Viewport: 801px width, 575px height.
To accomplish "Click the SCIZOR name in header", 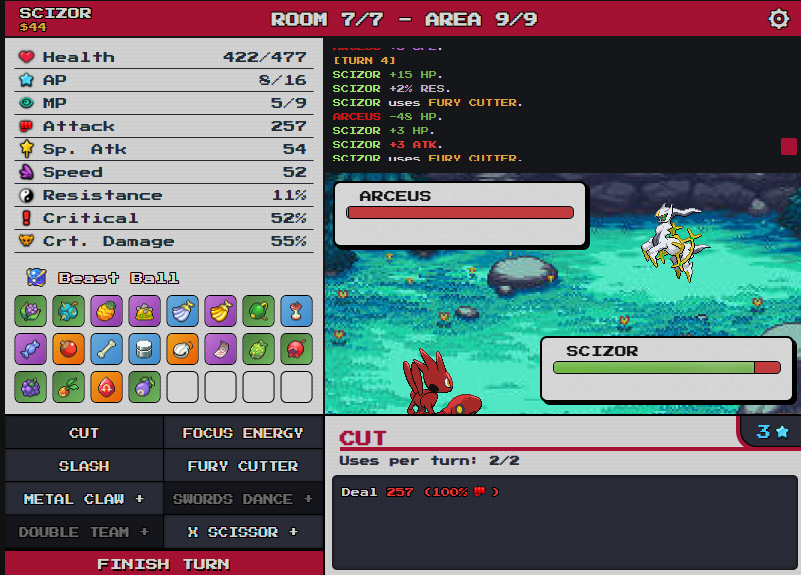I will point(55,13).
